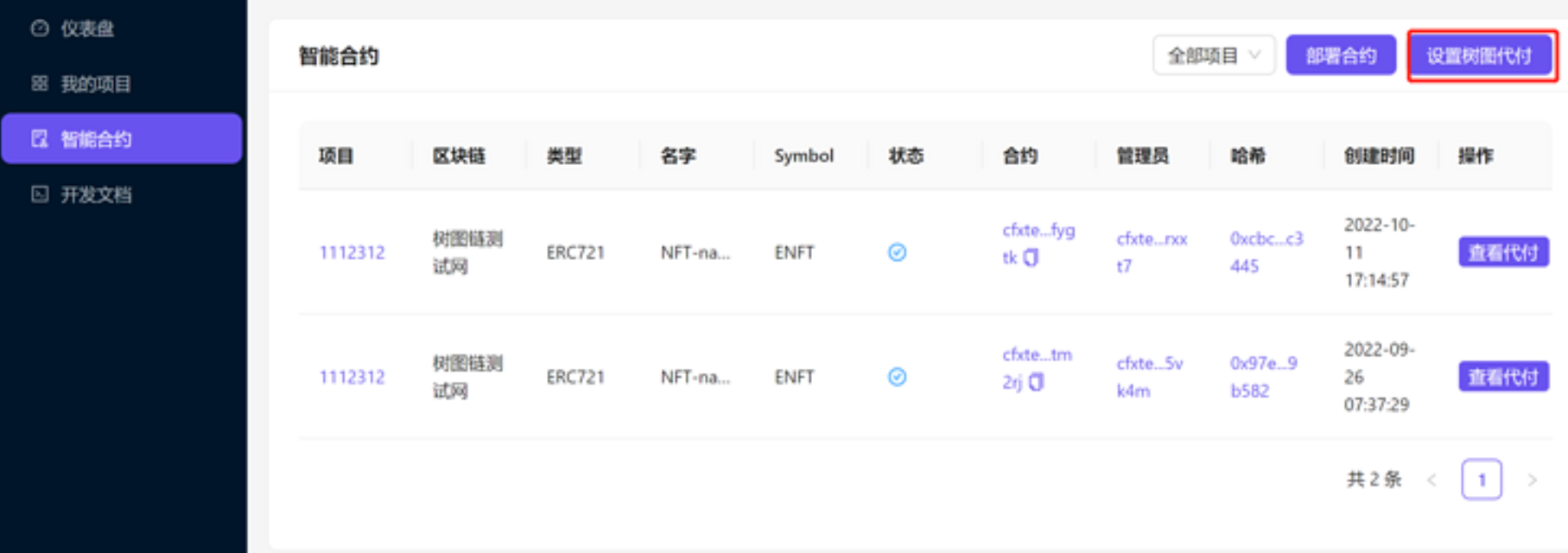Open the 全部项目 project filter dropdown
This screenshot has height=553, width=1568.
[x=1213, y=56]
